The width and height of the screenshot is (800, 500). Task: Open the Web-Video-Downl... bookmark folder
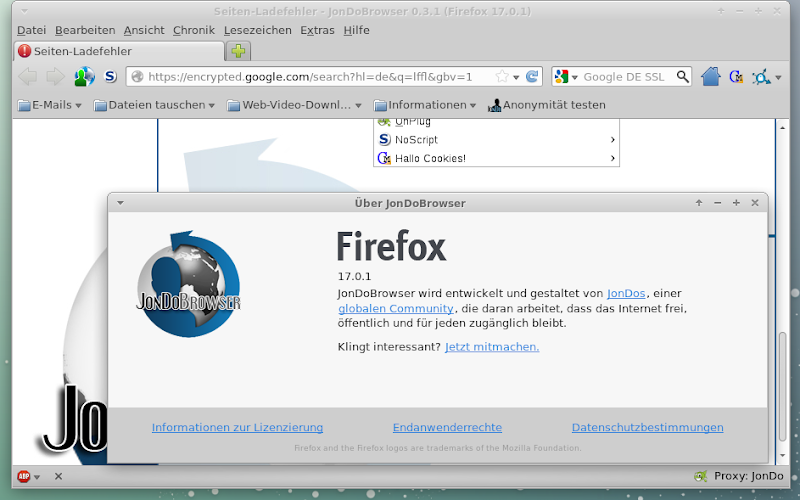click(x=294, y=105)
